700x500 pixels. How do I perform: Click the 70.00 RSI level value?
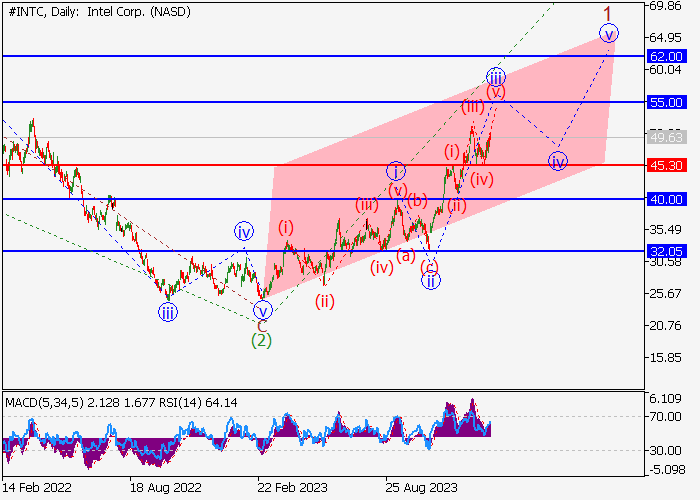pyautogui.click(x=665, y=417)
